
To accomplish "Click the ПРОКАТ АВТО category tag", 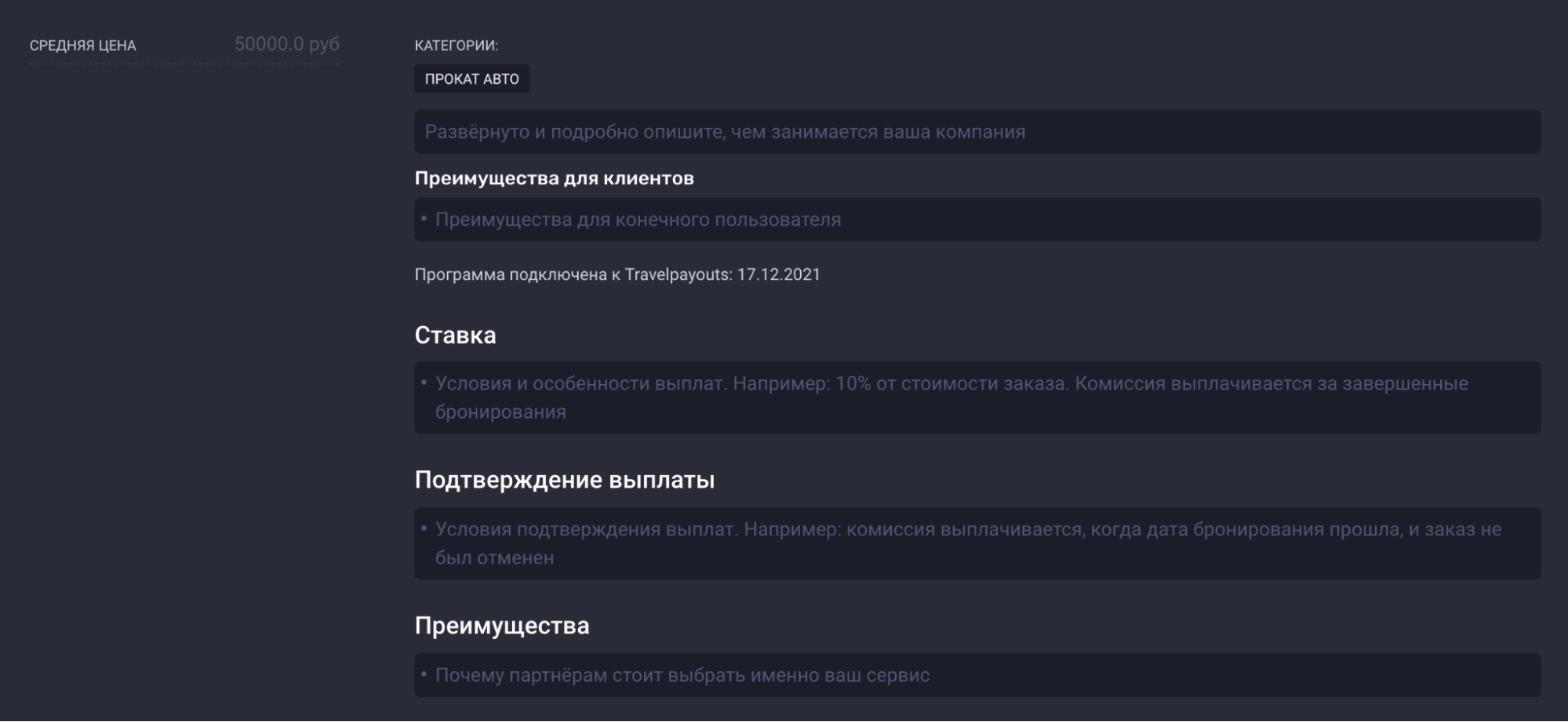I will tap(471, 79).
